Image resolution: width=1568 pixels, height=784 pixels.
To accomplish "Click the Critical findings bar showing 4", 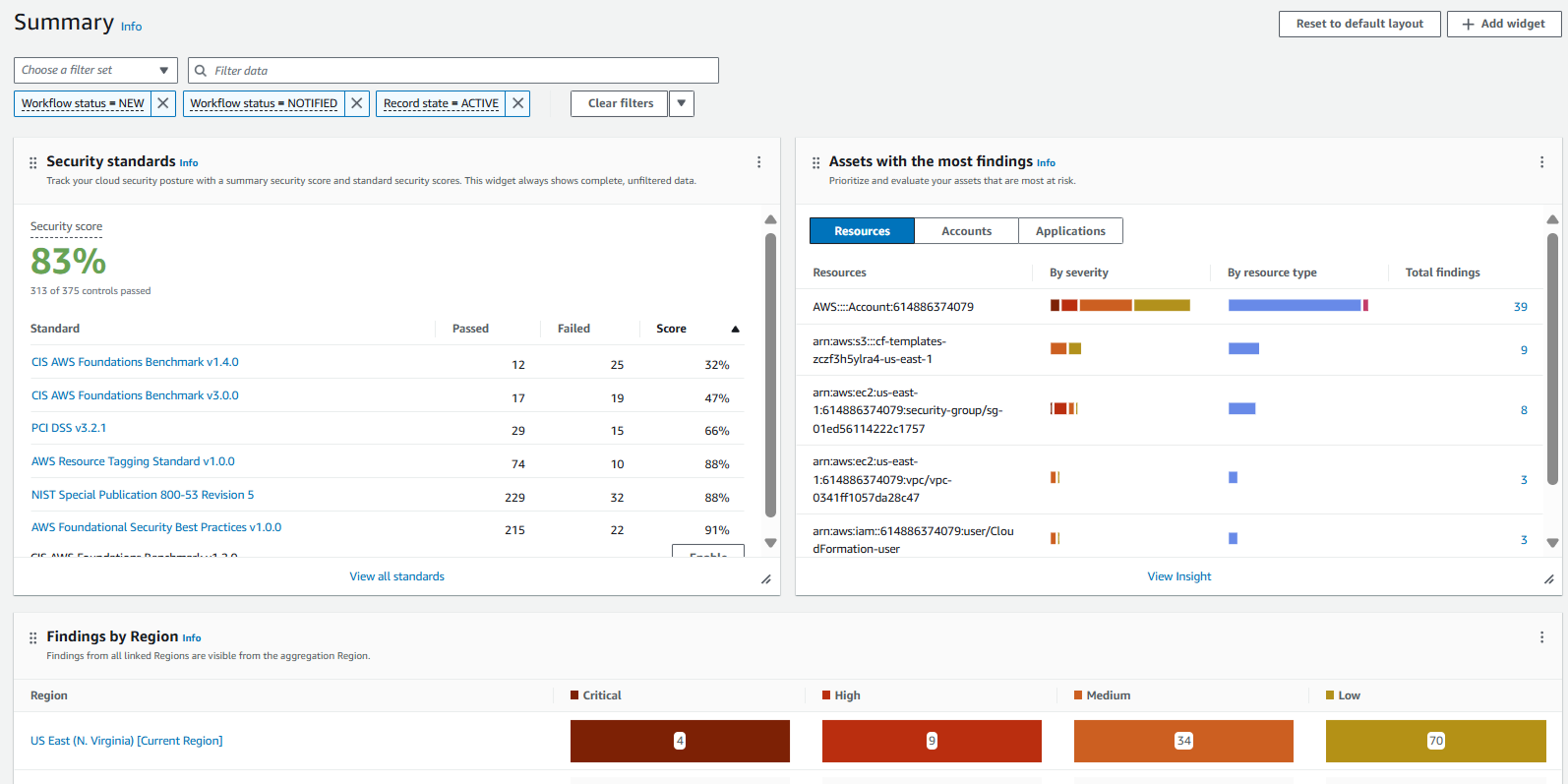I will click(679, 740).
